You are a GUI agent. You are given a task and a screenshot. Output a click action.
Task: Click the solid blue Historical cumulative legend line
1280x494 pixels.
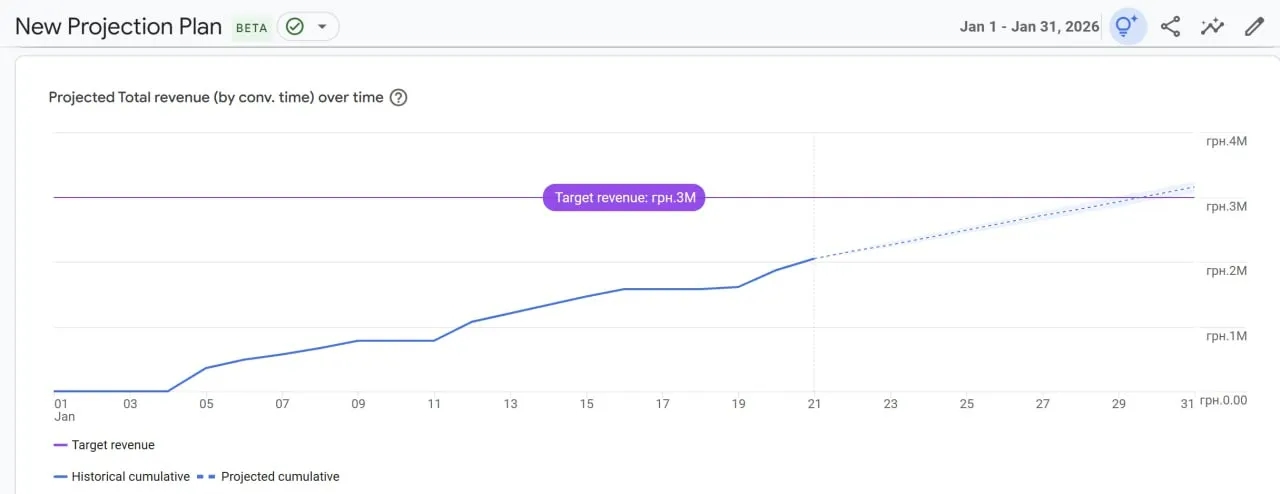pyautogui.click(x=60, y=477)
